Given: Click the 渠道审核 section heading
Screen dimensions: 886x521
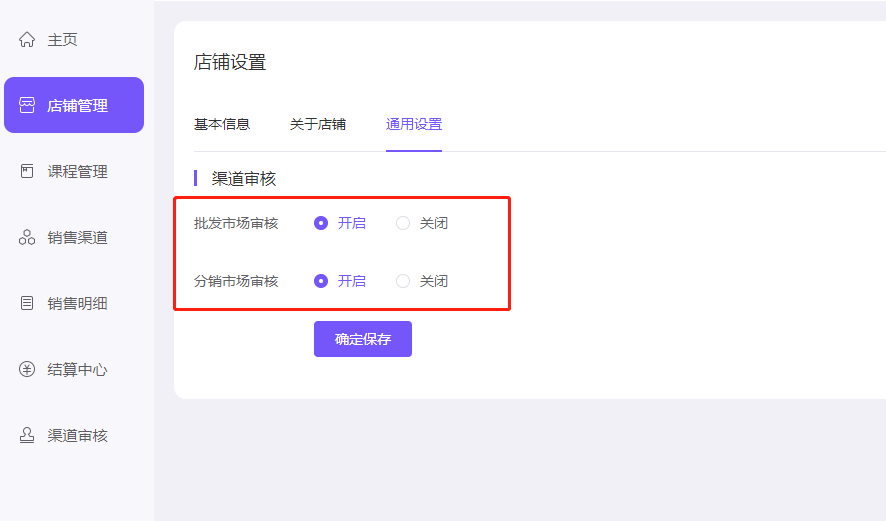Looking at the screenshot, I should [244, 179].
